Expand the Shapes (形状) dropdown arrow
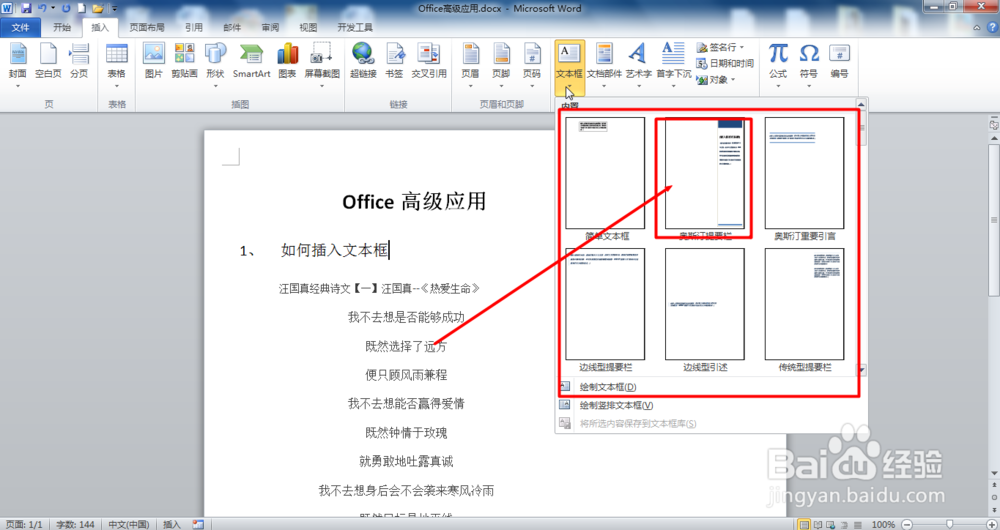 [215, 85]
